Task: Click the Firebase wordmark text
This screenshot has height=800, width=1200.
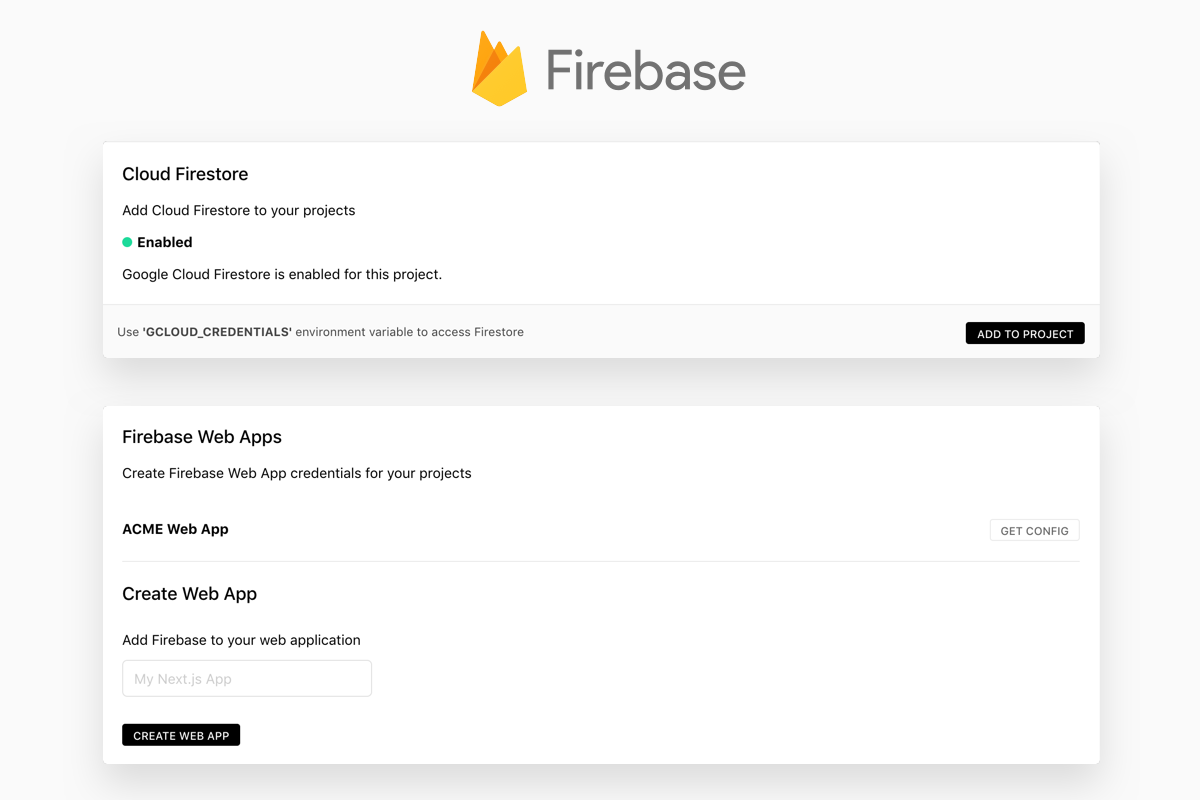Action: click(x=645, y=71)
